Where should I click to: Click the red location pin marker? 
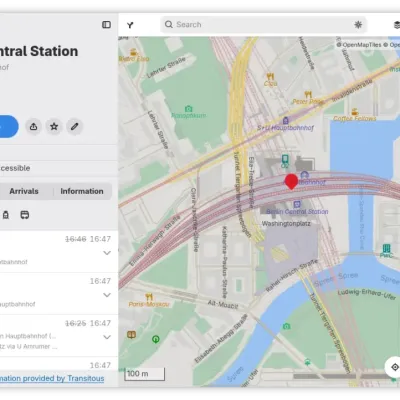[291, 181]
